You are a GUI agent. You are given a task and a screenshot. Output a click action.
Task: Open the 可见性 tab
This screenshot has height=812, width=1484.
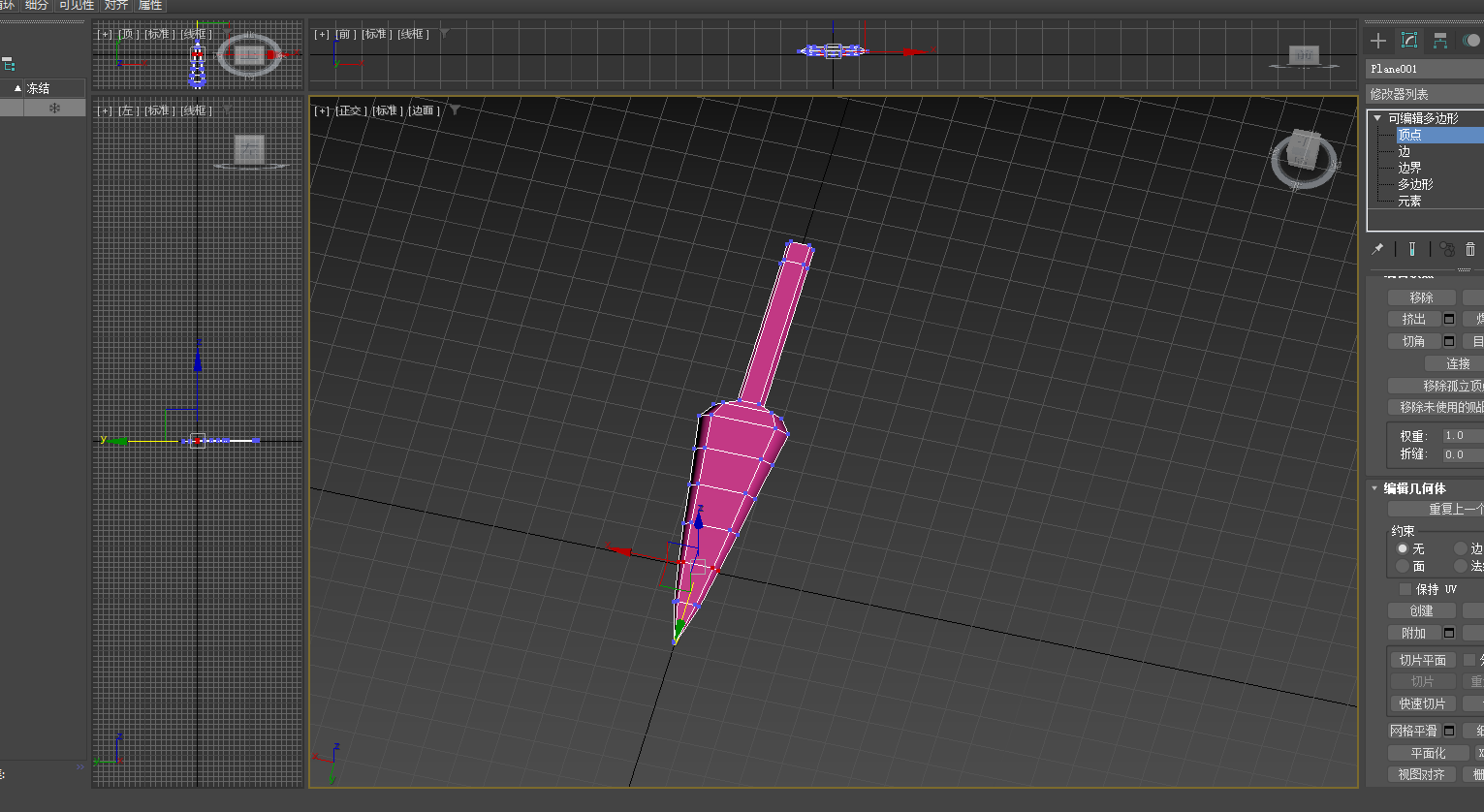coord(77,5)
